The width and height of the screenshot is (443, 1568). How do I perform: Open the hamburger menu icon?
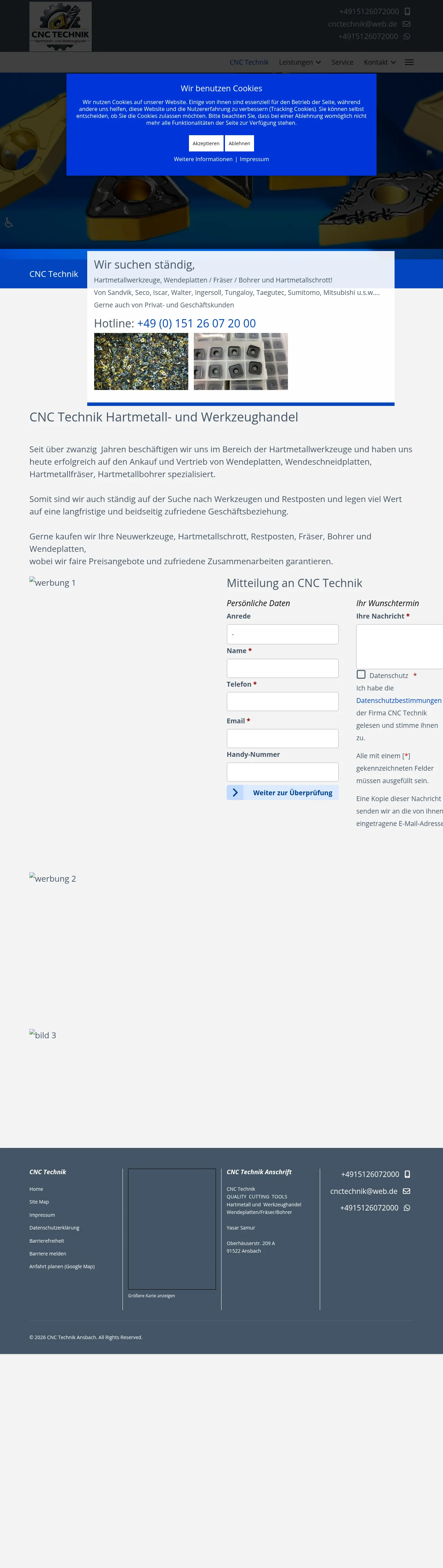pyautogui.click(x=409, y=63)
